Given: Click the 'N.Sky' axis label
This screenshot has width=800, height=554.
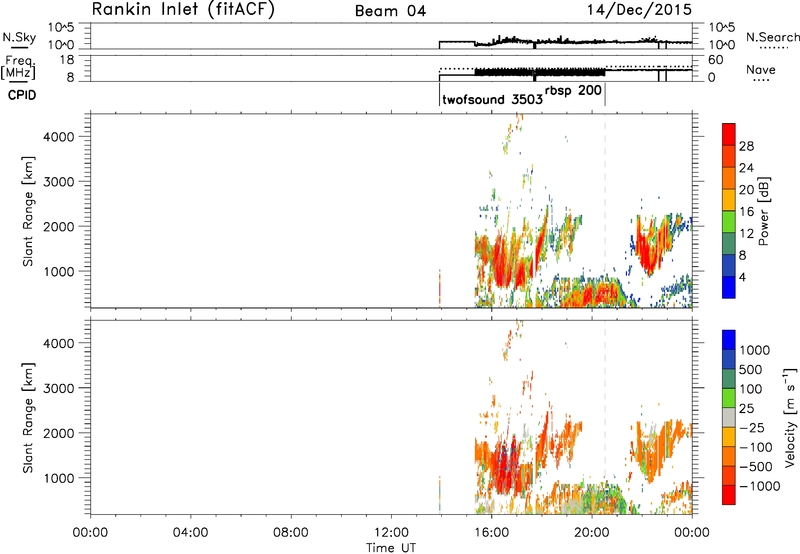Looking at the screenshot, I should coord(19,37).
